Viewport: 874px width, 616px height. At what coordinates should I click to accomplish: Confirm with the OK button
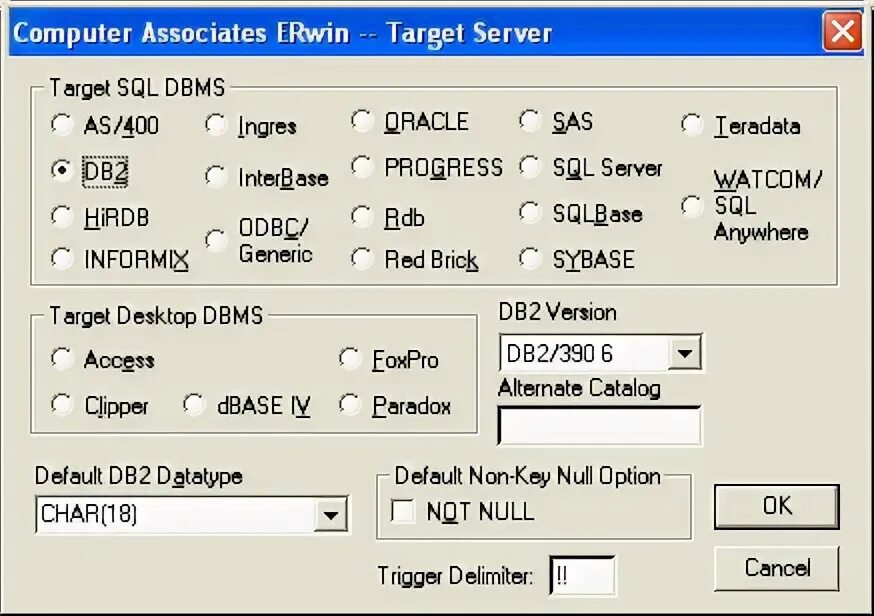pos(776,506)
